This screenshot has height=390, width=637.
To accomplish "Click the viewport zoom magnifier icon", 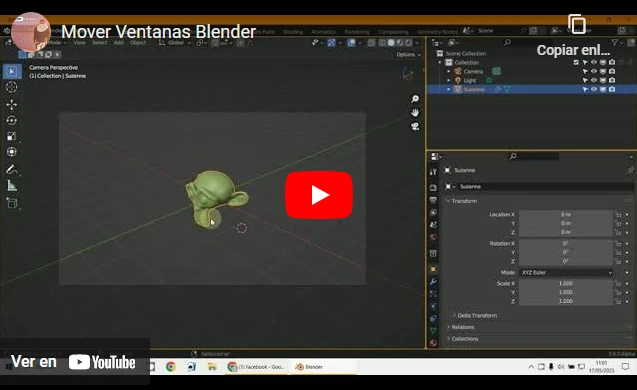I will (x=415, y=99).
